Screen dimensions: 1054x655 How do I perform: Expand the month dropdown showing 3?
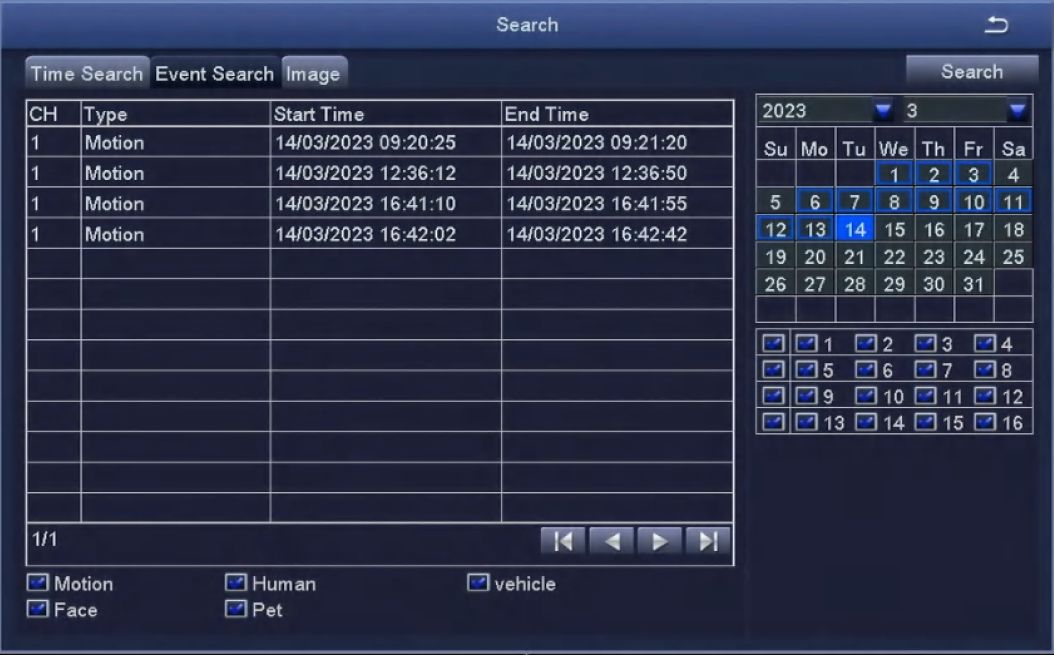[x=1017, y=110]
